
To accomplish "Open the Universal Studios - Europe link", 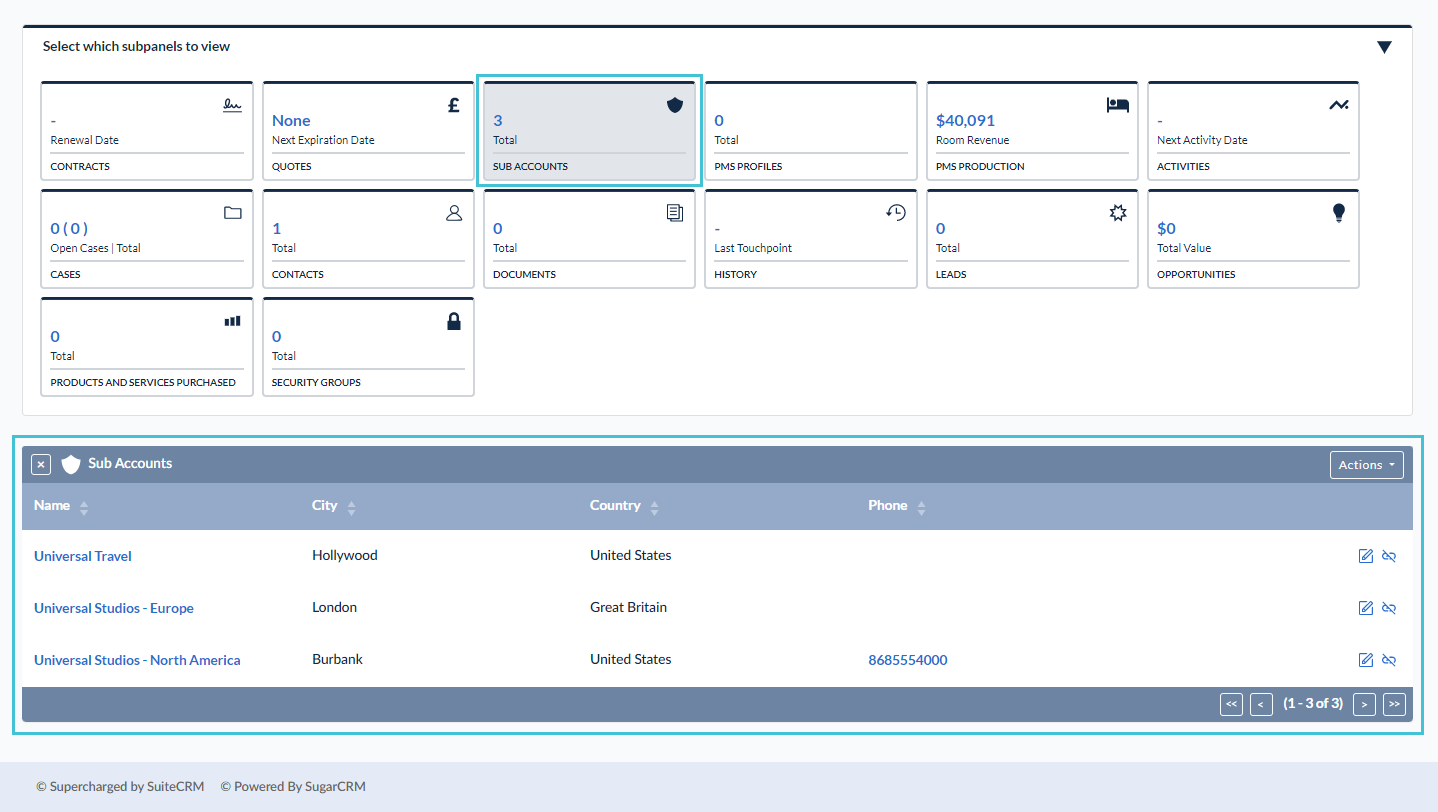I will [114, 608].
